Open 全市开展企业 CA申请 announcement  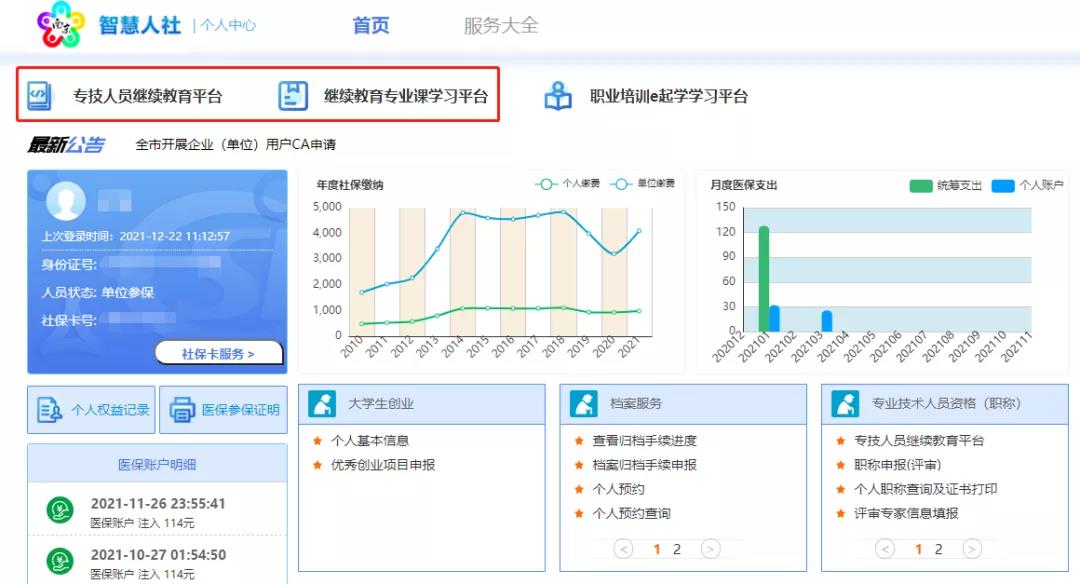[235, 145]
